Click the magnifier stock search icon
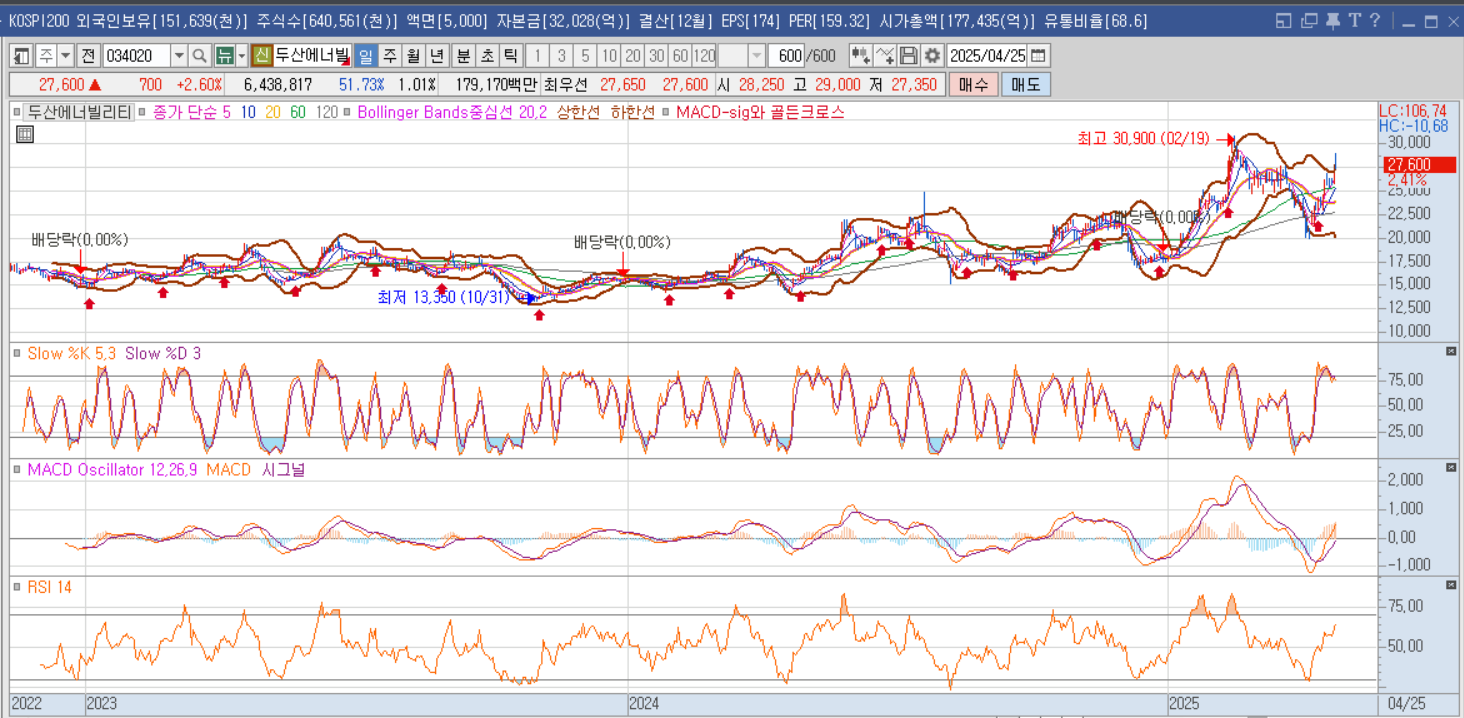Screen dimensions: 1464x718 pos(199,56)
